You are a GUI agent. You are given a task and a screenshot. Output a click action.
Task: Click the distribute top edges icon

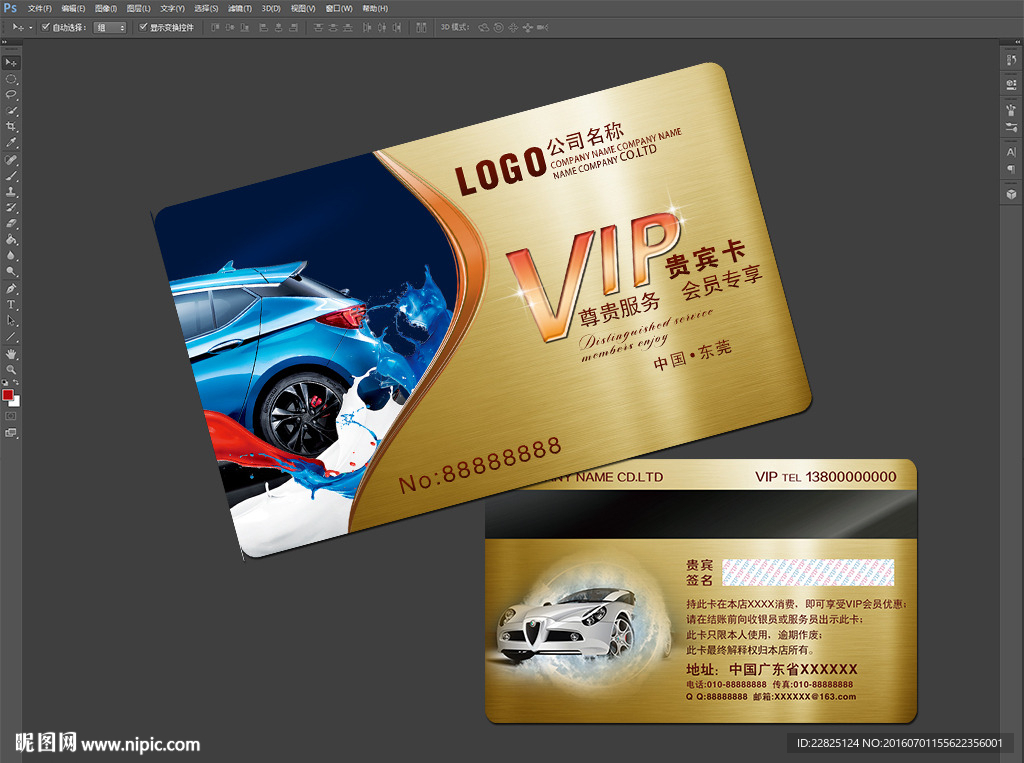[319, 27]
